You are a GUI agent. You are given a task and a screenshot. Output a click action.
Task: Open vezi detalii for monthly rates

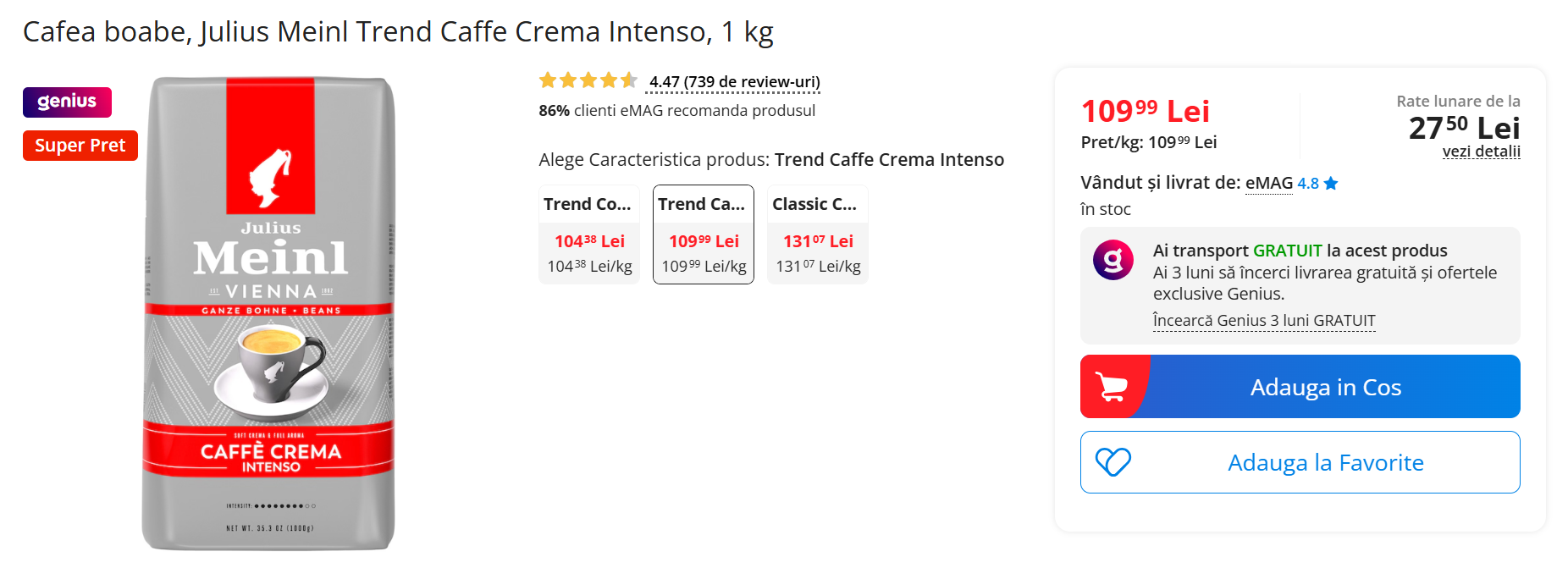tap(1481, 152)
